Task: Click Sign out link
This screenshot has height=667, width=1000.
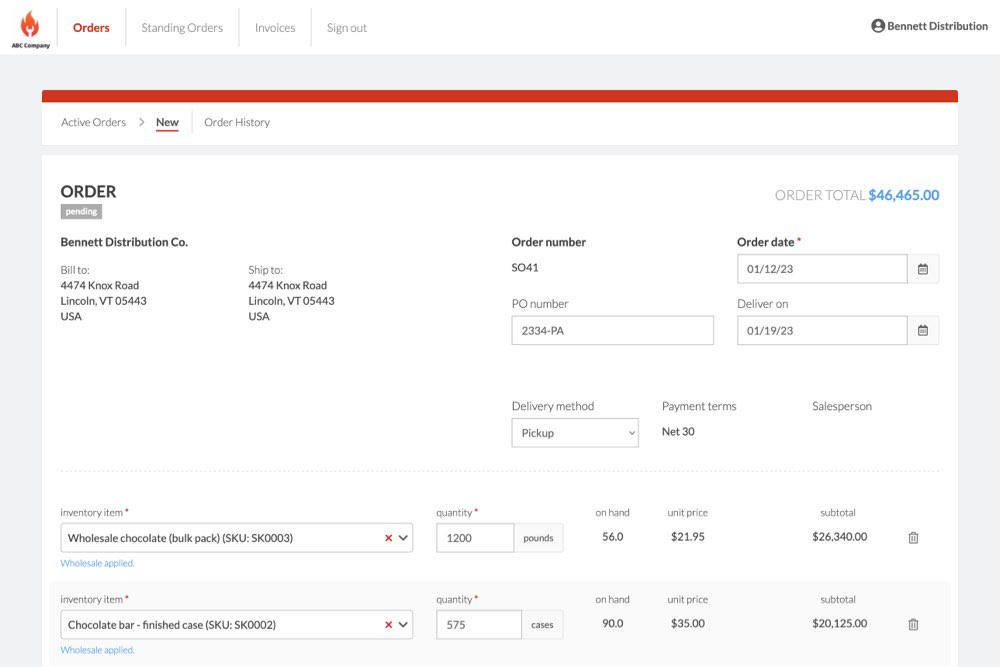Action: (347, 28)
